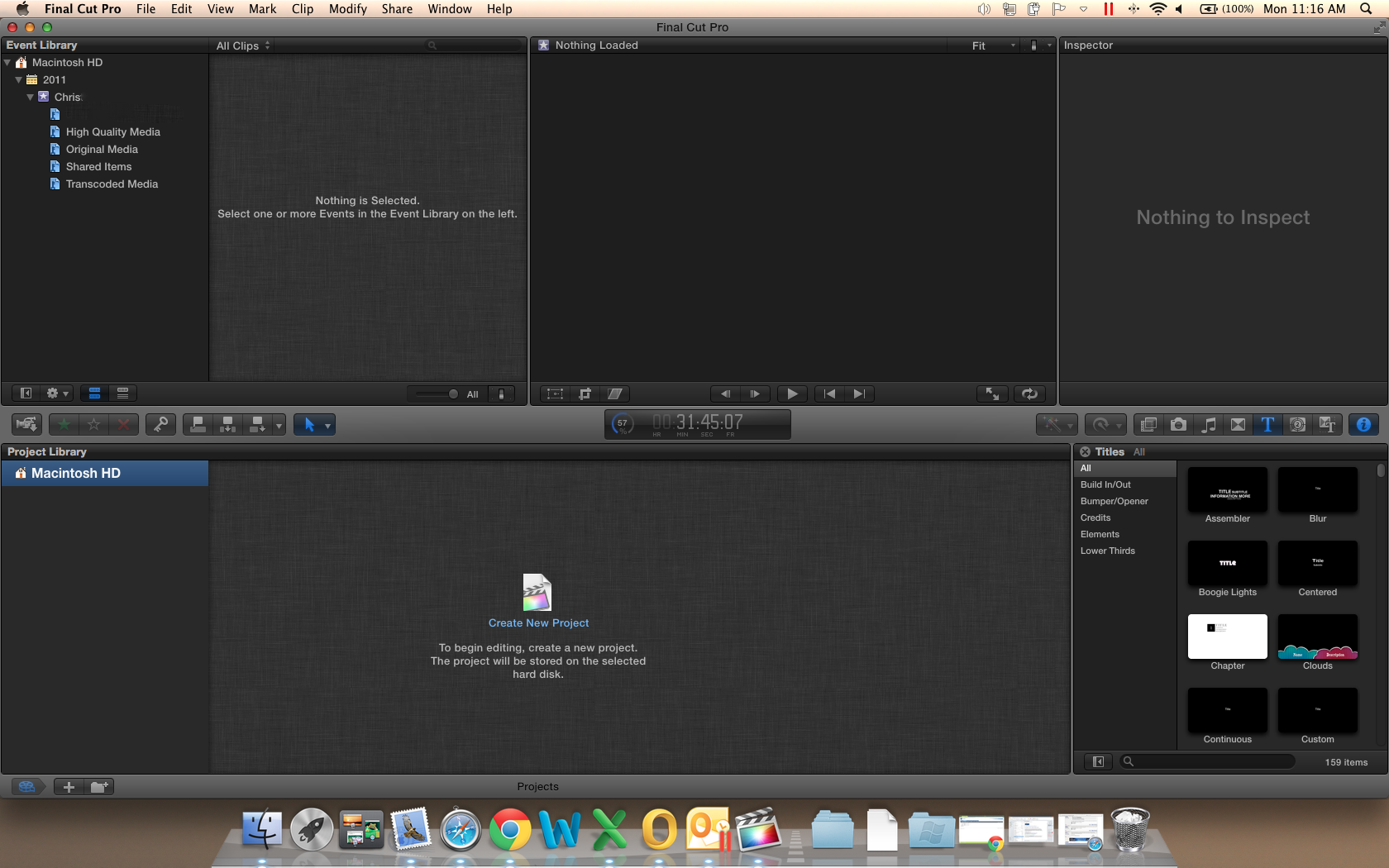Switch Event Browser to filmstrip view

coord(94,393)
